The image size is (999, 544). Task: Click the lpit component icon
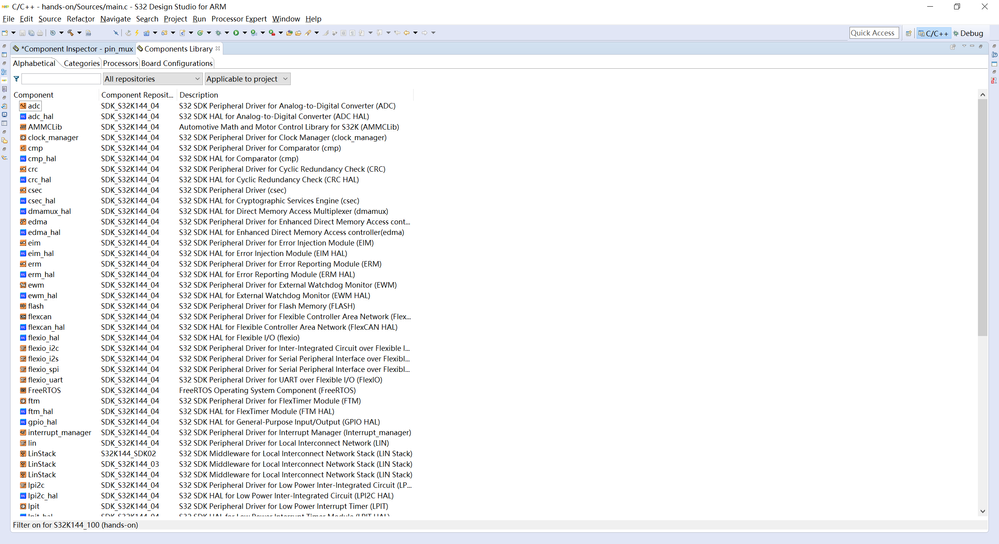pos(23,506)
